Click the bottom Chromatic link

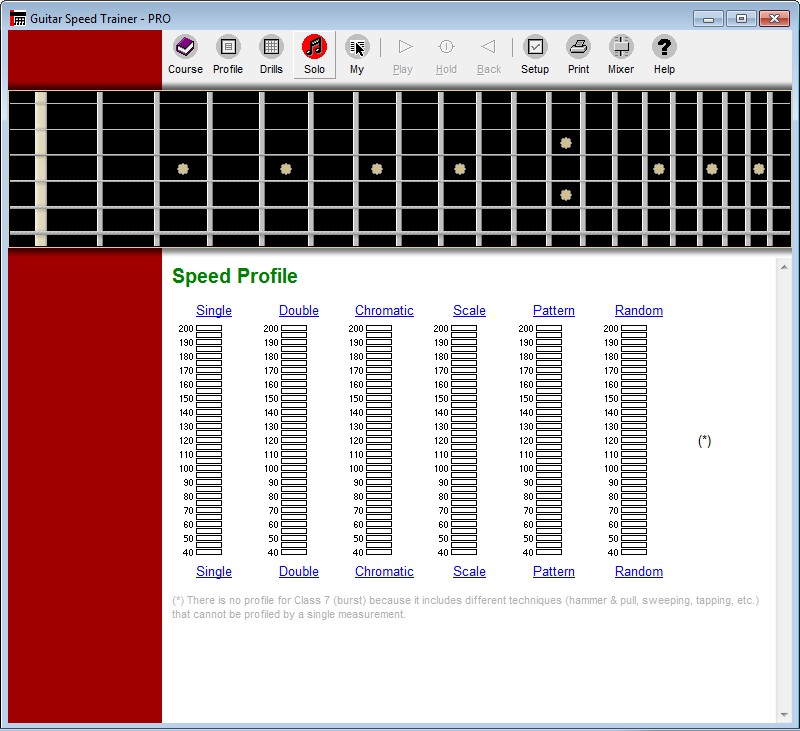(384, 571)
